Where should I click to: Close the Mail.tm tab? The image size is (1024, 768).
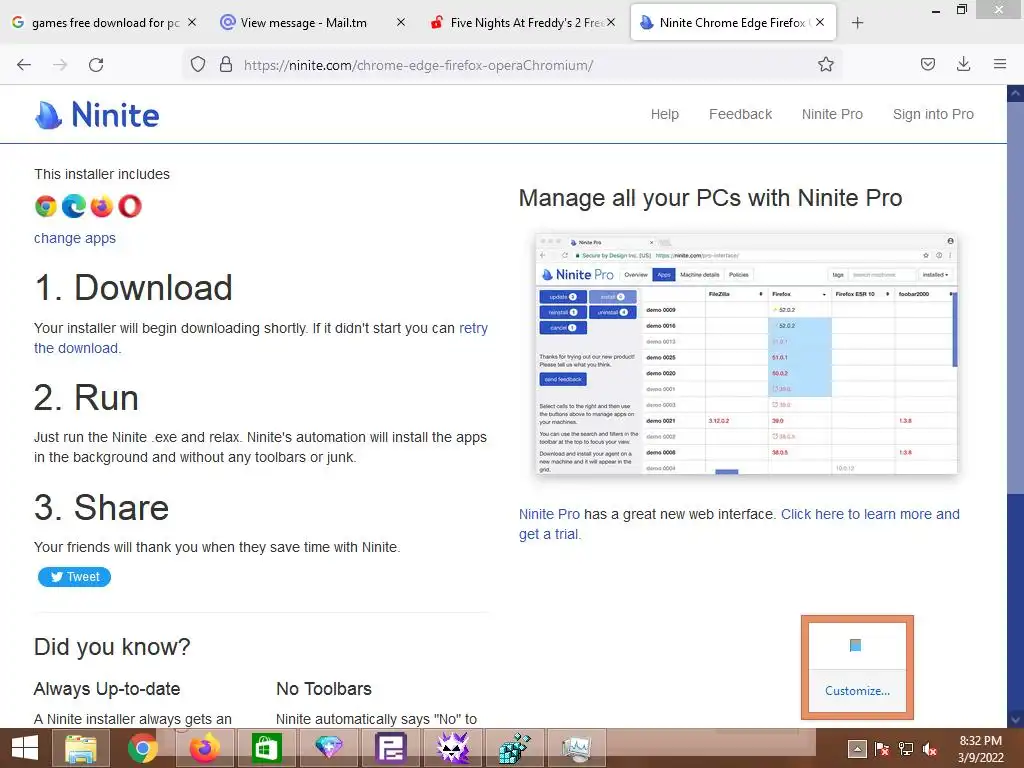coord(401,22)
